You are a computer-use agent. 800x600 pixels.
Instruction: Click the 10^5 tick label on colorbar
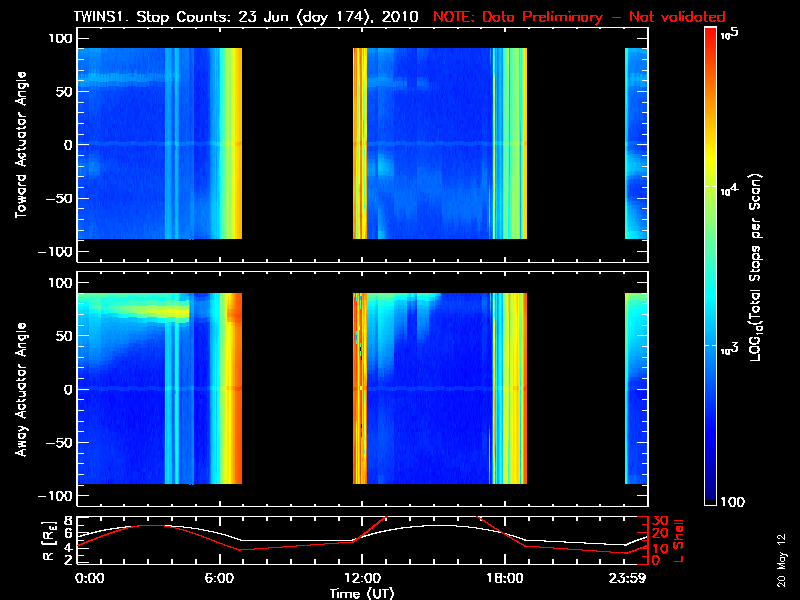coord(730,33)
